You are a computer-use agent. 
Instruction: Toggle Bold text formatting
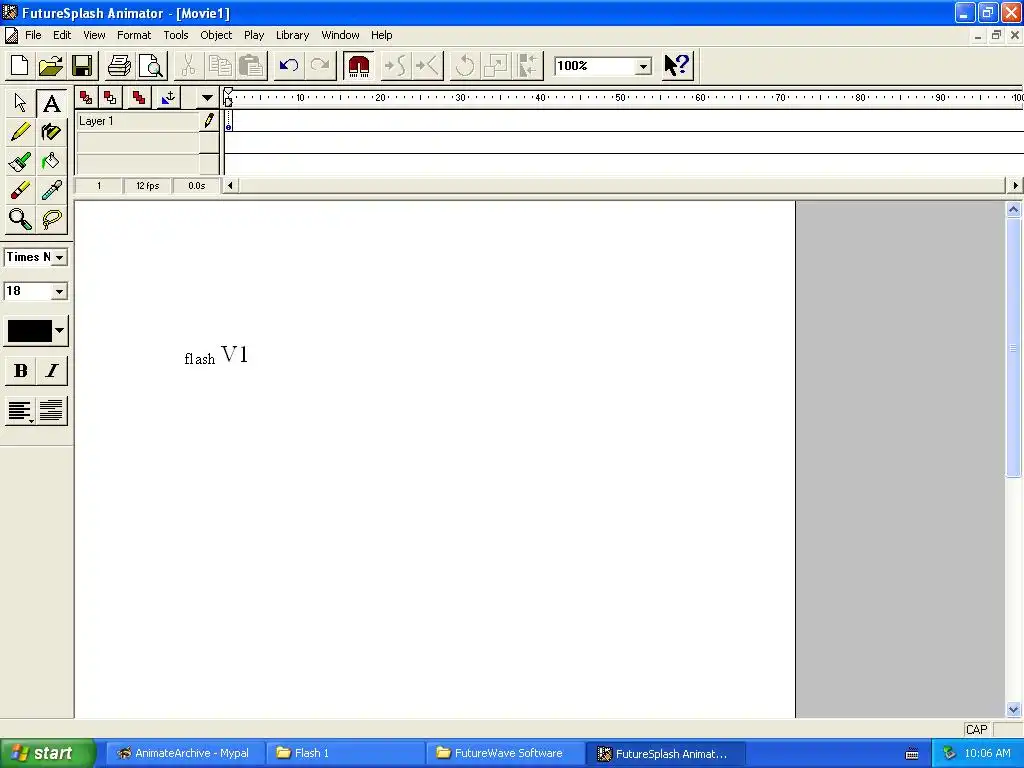(20, 371)
